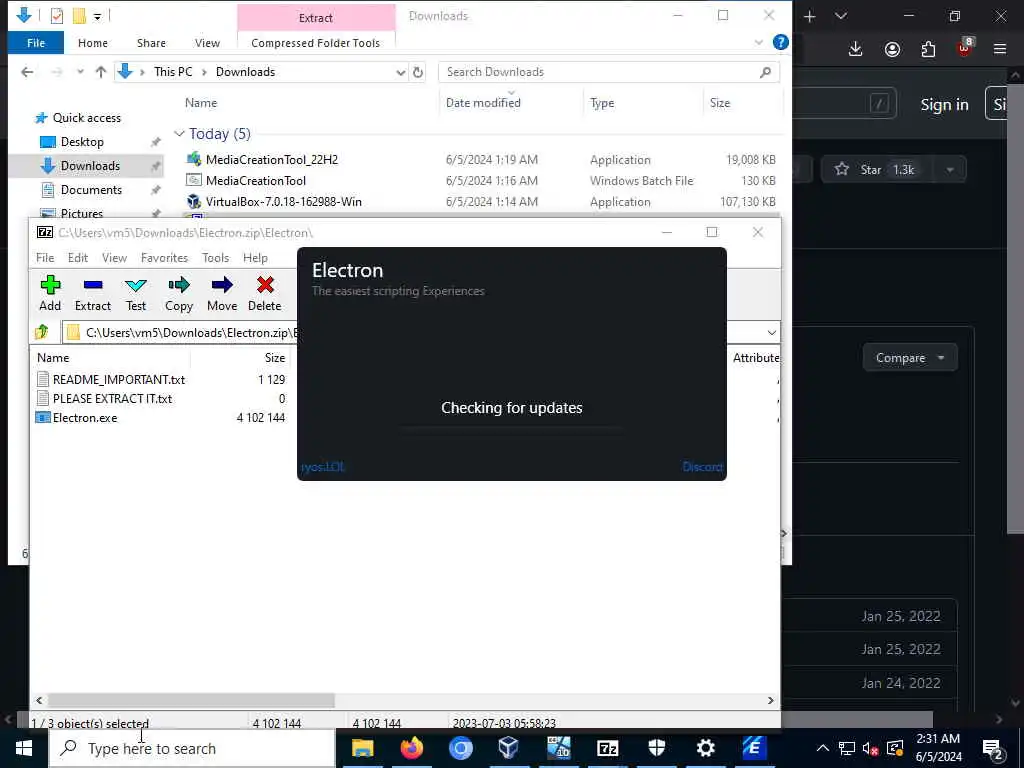Screen dimensions: 1024x768
Task: Open Windows Security shield in taskbar
Action: (656, 748)
